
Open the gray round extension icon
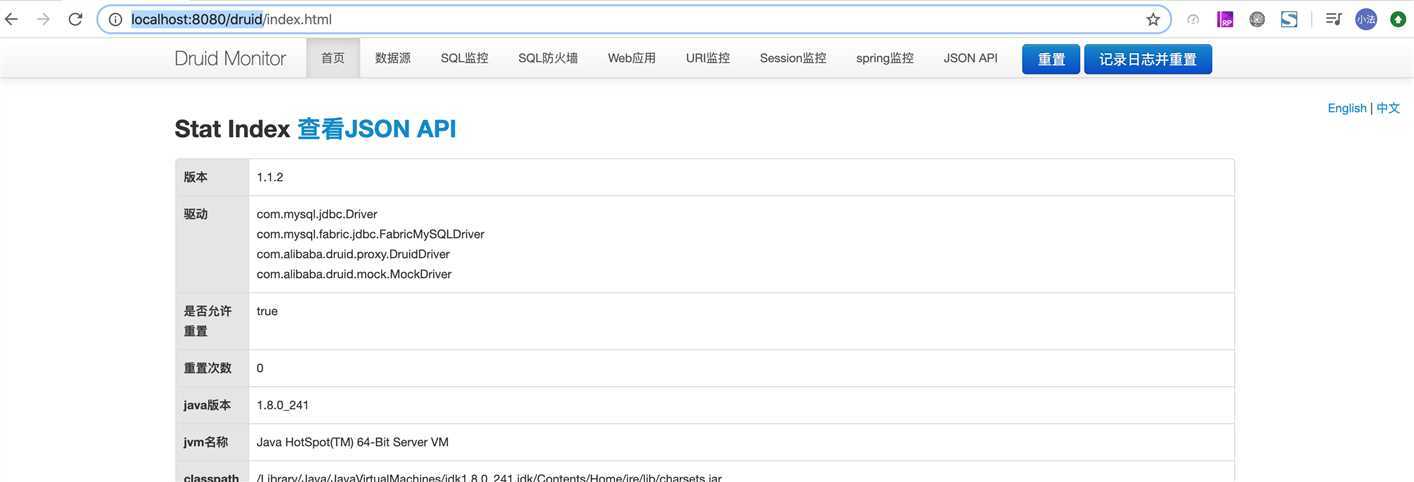[x=1257, y=19]
